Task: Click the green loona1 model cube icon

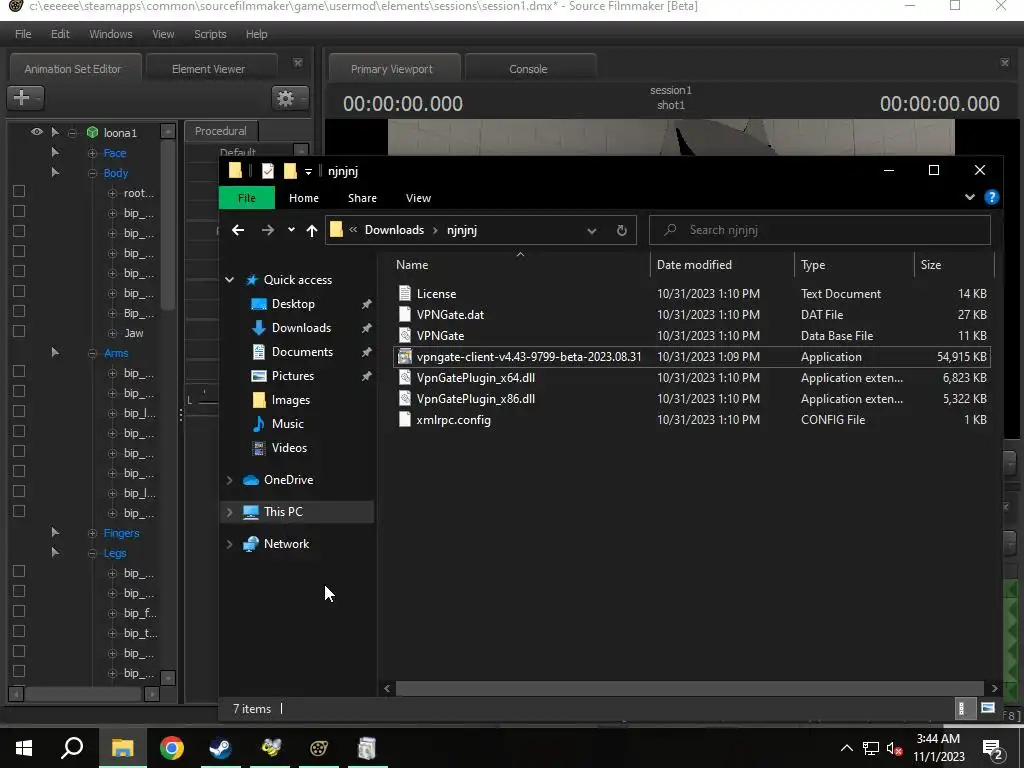Action: point(92,133)
